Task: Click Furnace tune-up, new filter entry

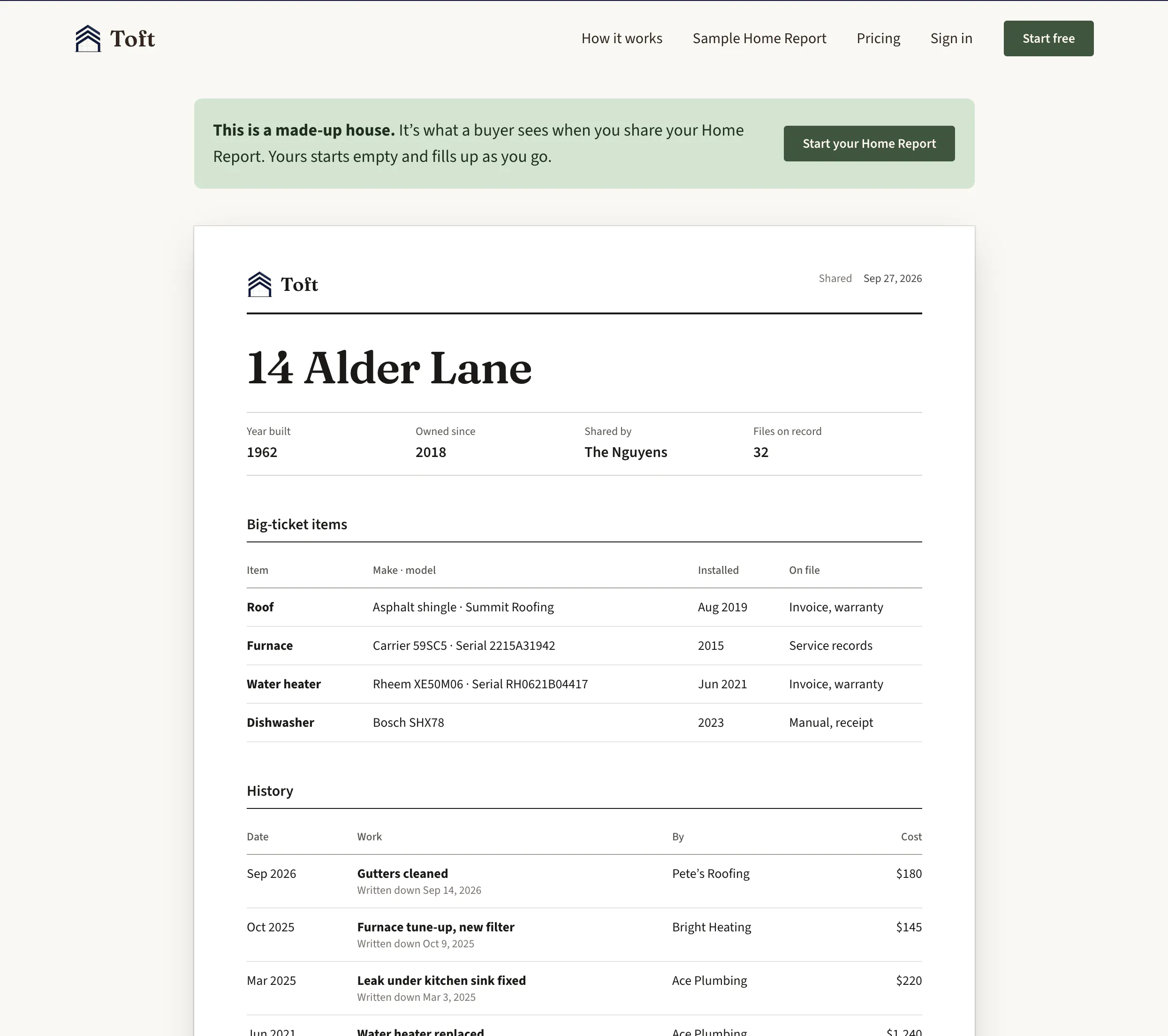Action: tap(435, 927)
